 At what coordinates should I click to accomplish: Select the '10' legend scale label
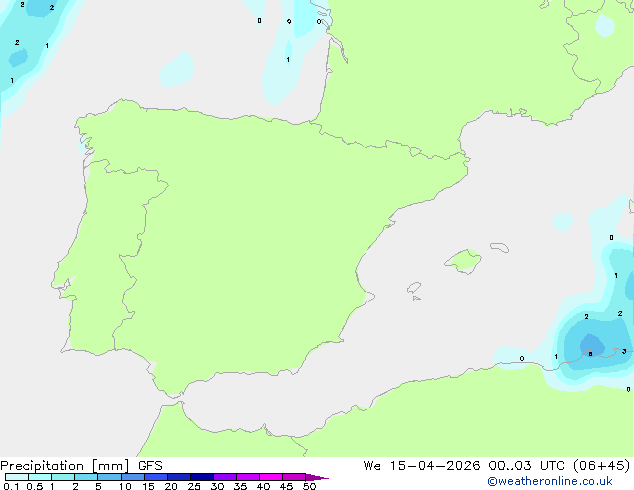125,486
